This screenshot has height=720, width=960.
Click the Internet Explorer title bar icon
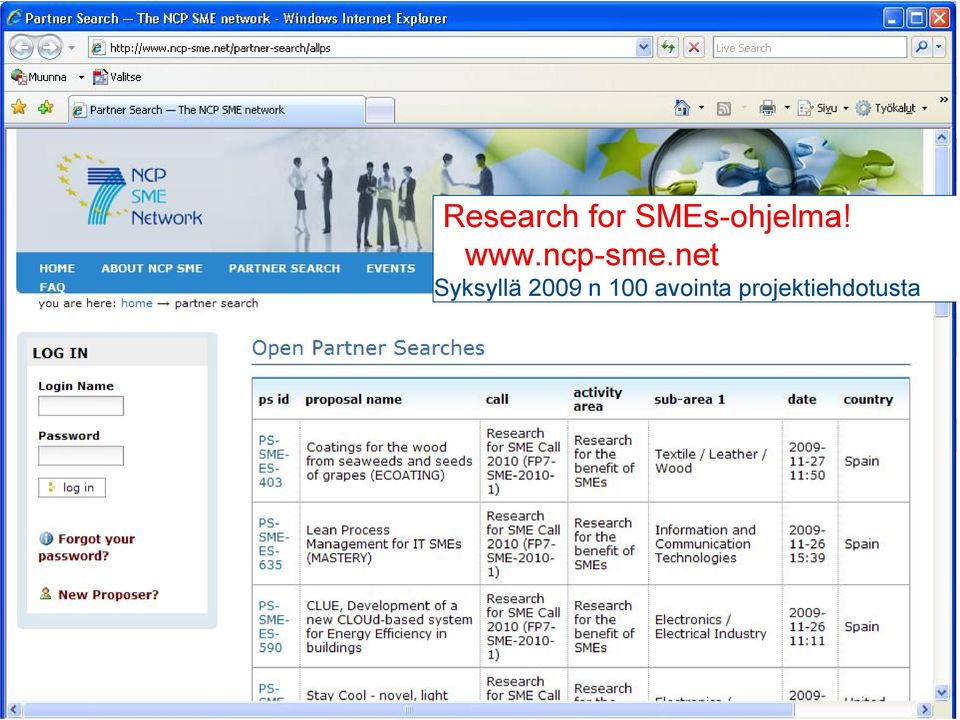pyautogui.click(x=13, y=17)
